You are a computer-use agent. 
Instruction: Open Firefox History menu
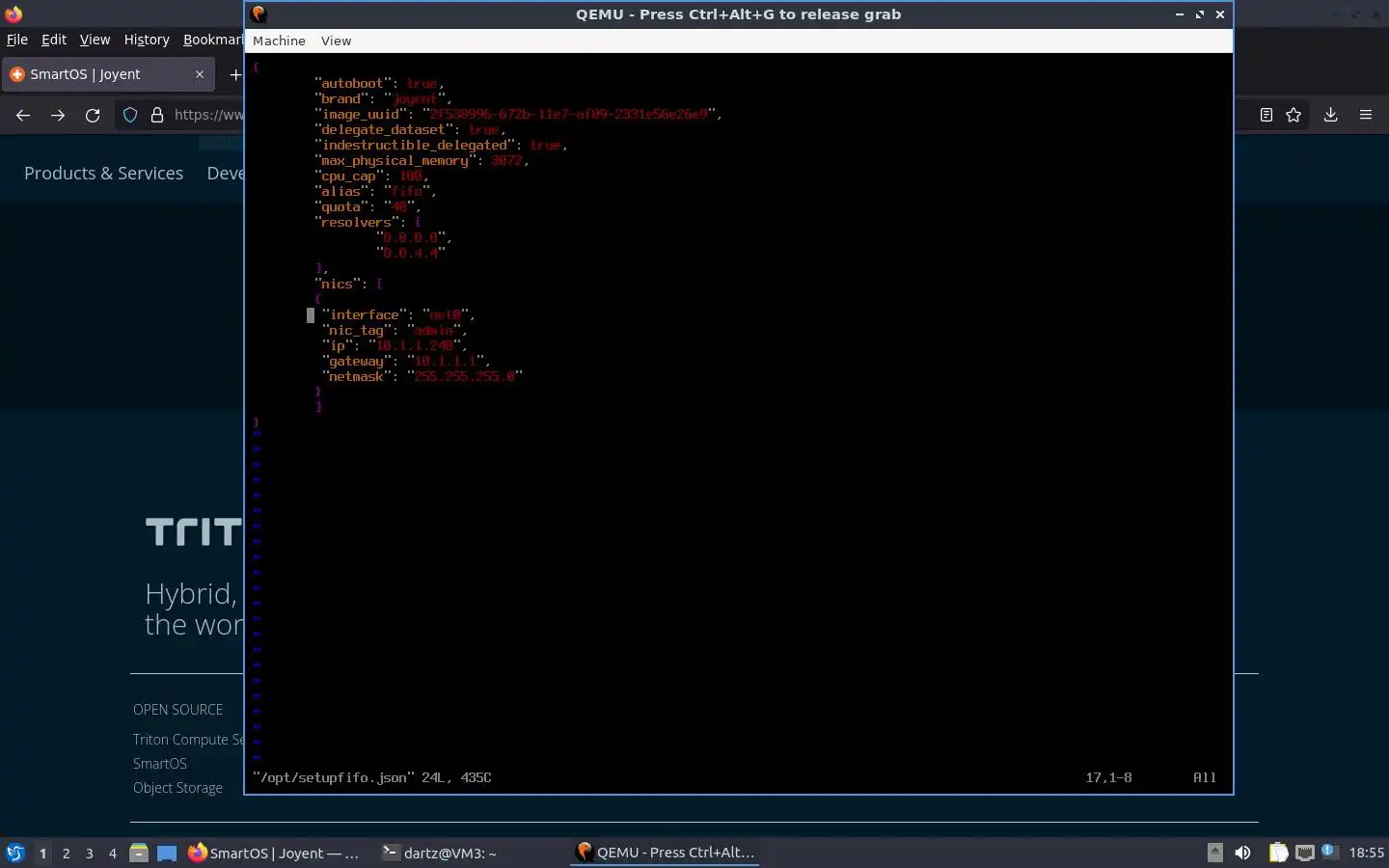pyautogui.click(x=147, y=40)
